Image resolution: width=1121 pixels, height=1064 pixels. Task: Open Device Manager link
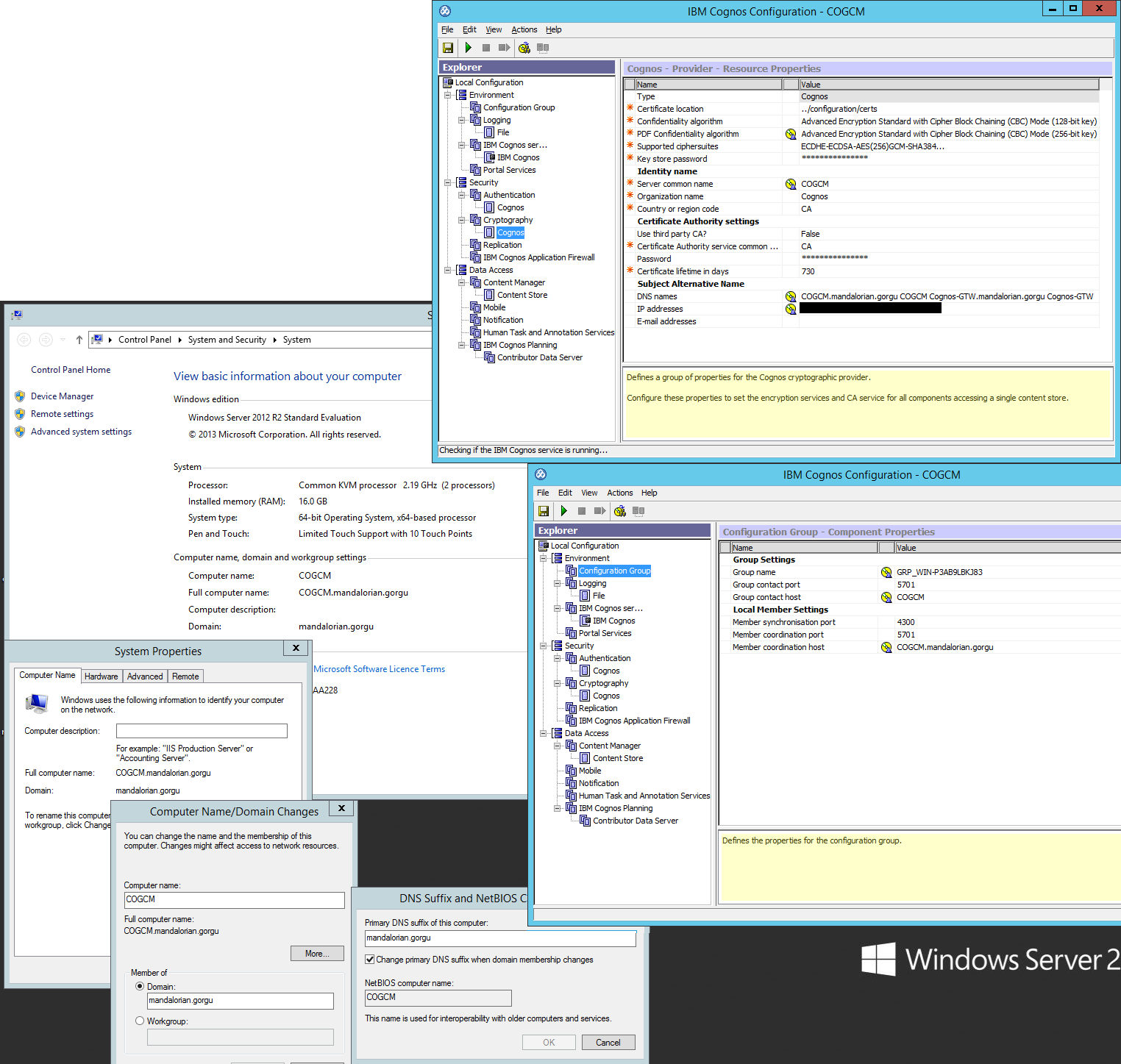tap(62, 396)
